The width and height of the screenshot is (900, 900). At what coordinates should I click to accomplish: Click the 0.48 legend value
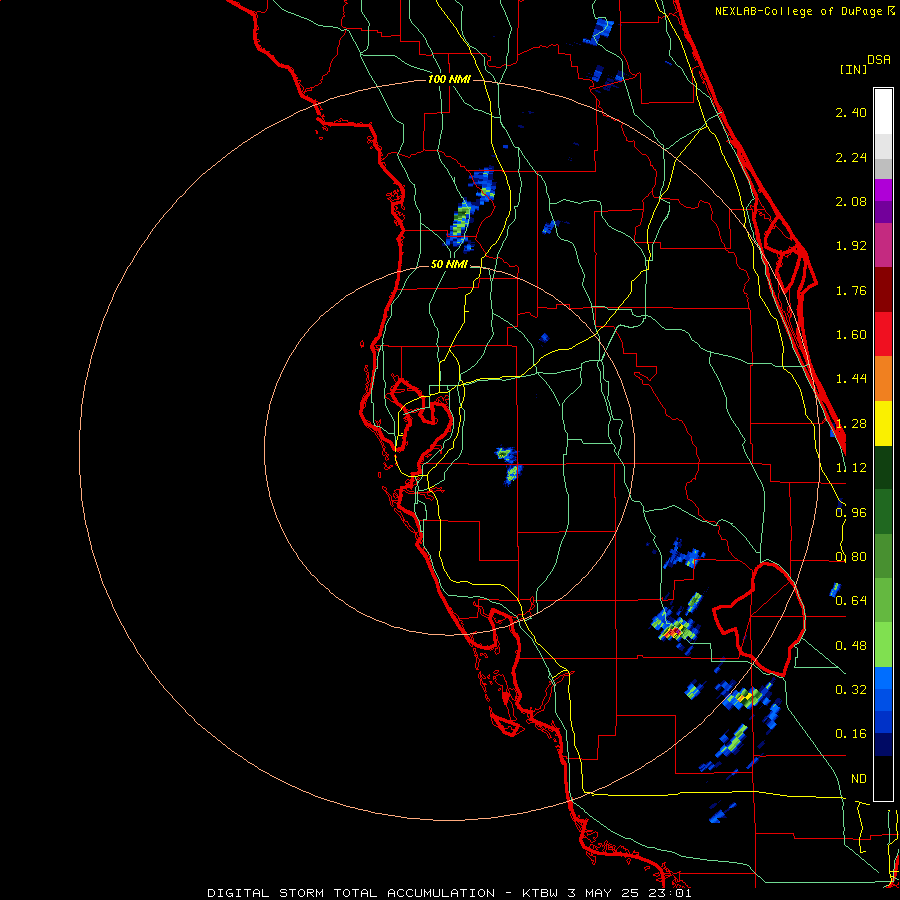click(x=851, y=646)
